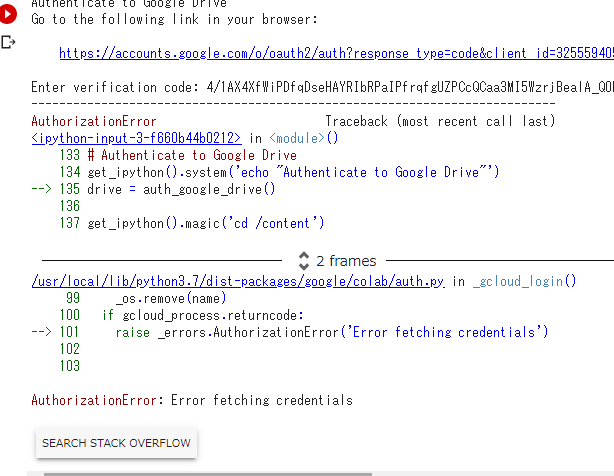Image resolution: width=614 pixels, height=476 pixels.
Task: Click the SEARCH STACK OVERFLOW button
Action: [x=116, y=443]
